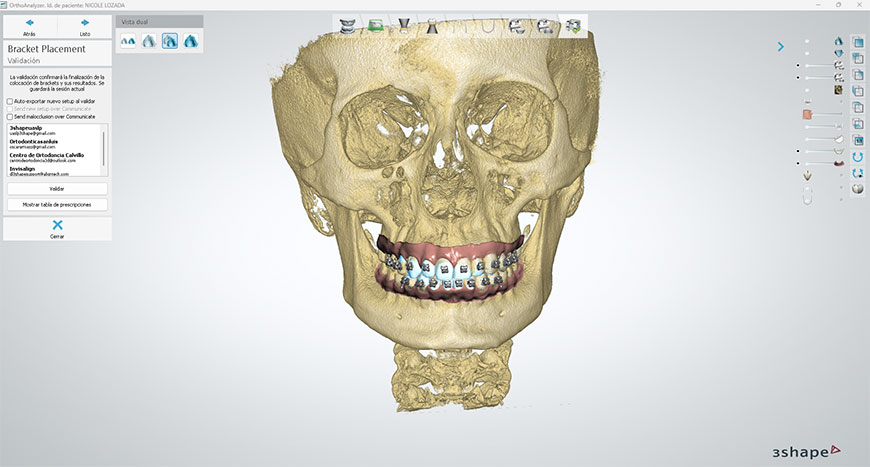This screenshot has height=467, width=870.
Task: Enable Auto-exportar nuevo setup al validar
Action: pyautogui.click(x=9, y=101)
